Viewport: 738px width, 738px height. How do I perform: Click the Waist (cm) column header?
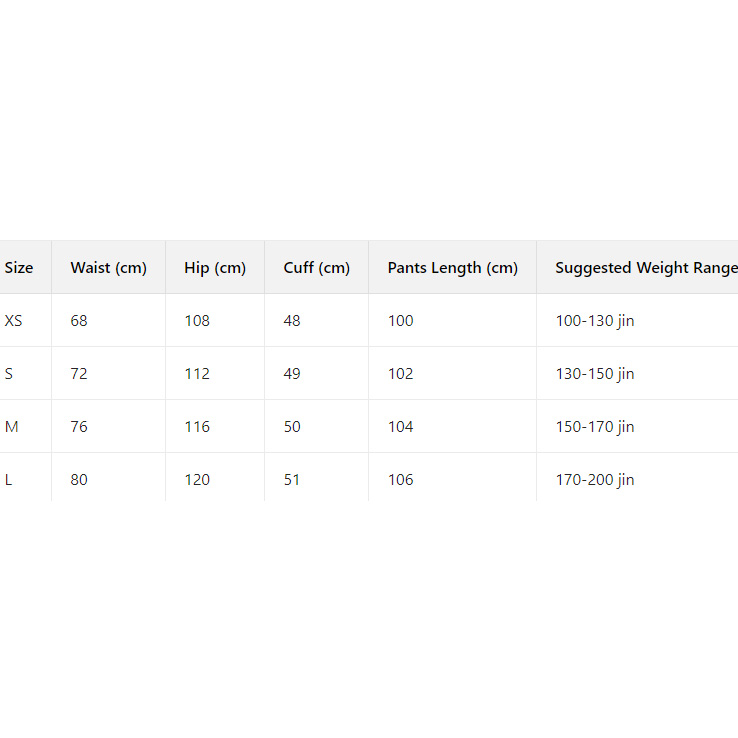click(108, 268)
